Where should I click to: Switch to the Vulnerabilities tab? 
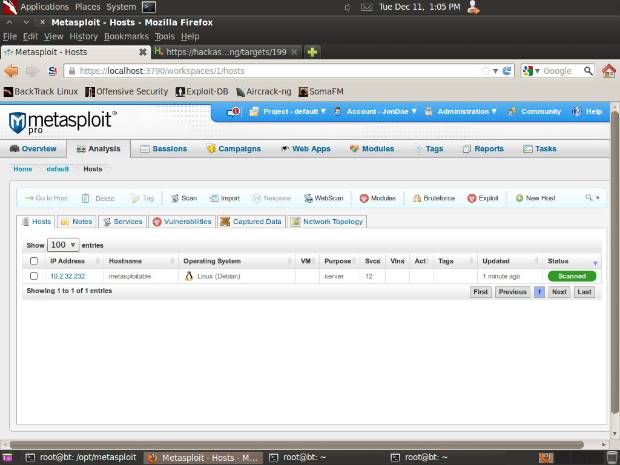pyautogui.click(x=181, y=222)
